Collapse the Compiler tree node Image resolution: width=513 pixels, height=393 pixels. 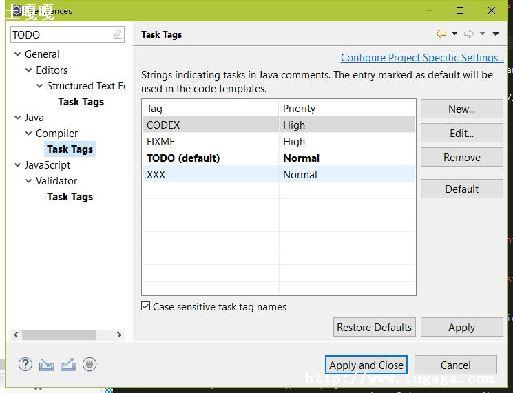[x=29, y=133]
